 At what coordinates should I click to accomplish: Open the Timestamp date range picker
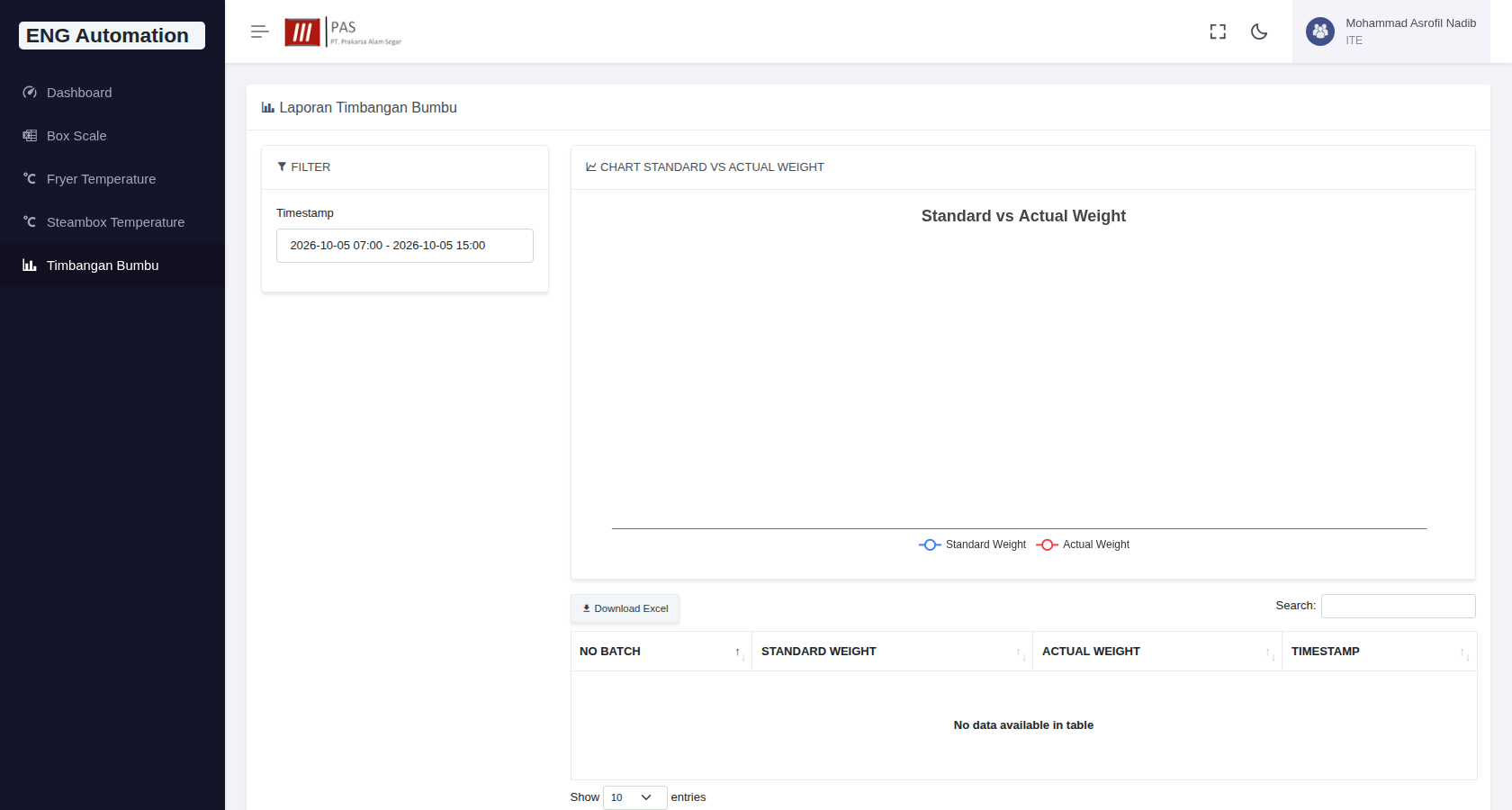405,246
